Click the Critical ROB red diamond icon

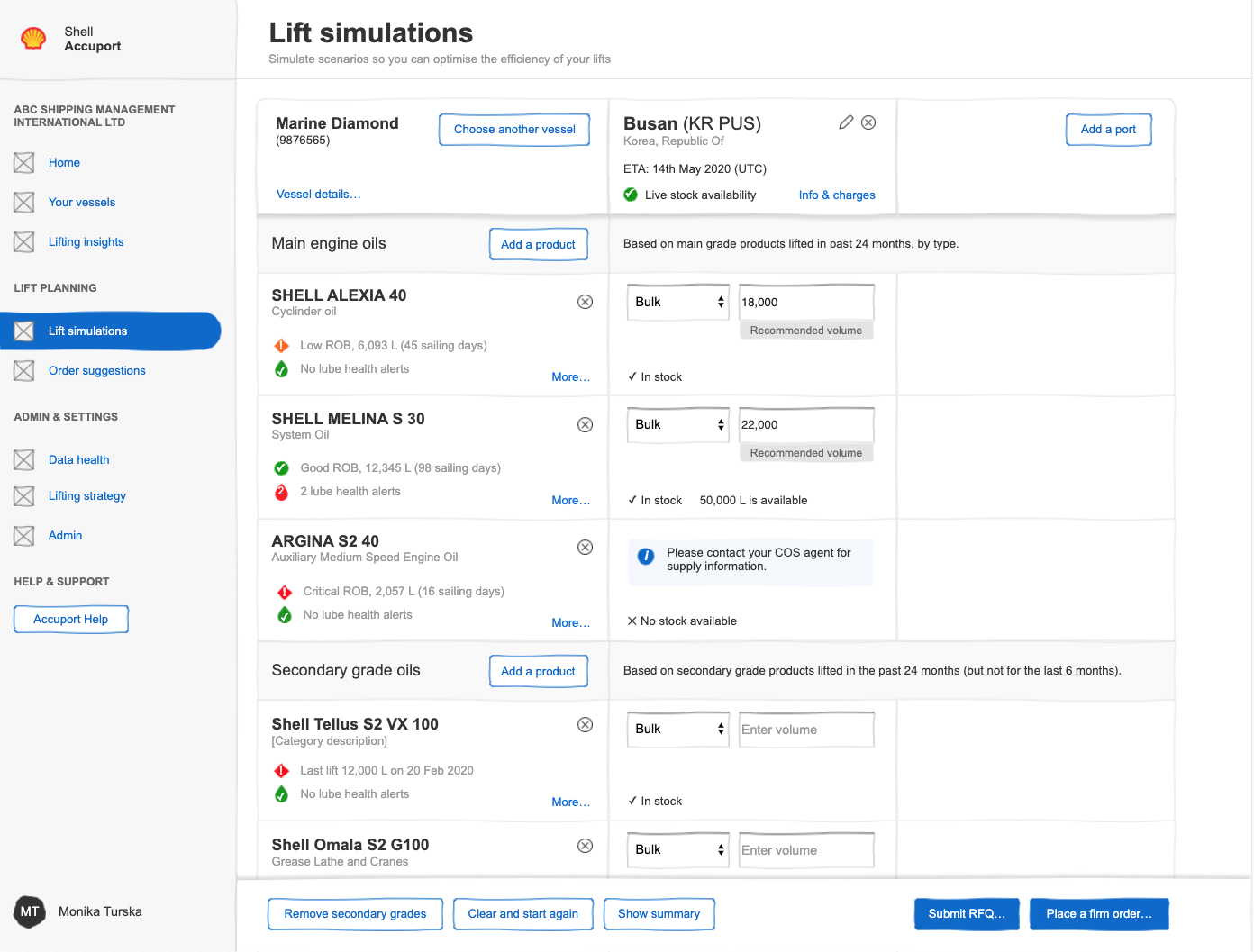tap(285, 592)
